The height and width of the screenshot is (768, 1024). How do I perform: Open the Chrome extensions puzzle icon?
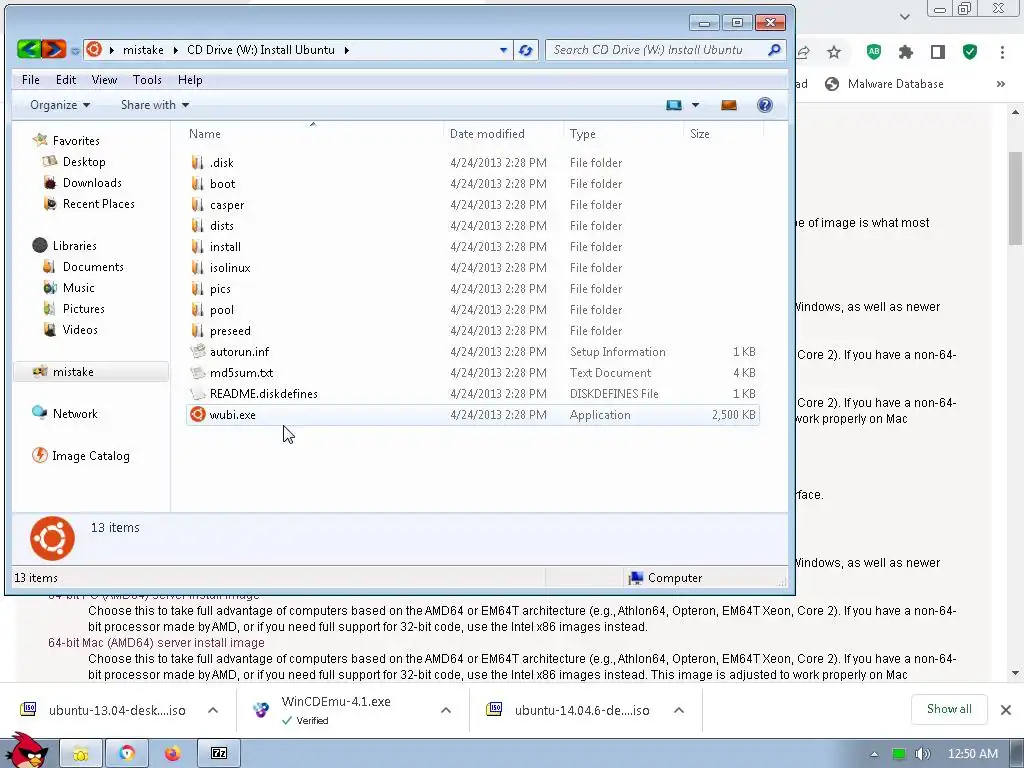click(x=906, y=52)
